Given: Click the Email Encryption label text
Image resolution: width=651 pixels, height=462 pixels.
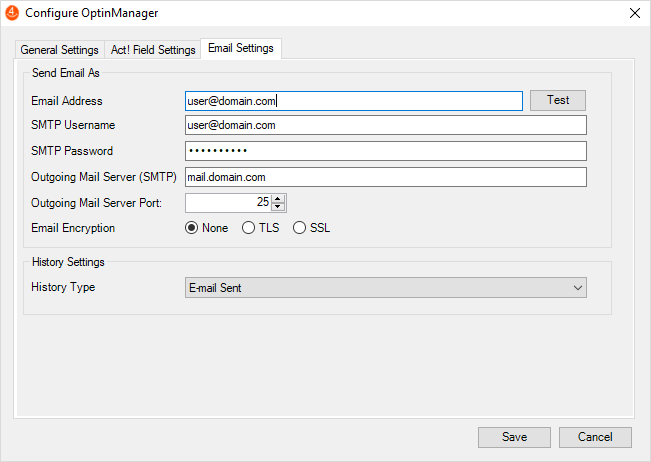Looking at the screenshot, I should pos(73,228).
